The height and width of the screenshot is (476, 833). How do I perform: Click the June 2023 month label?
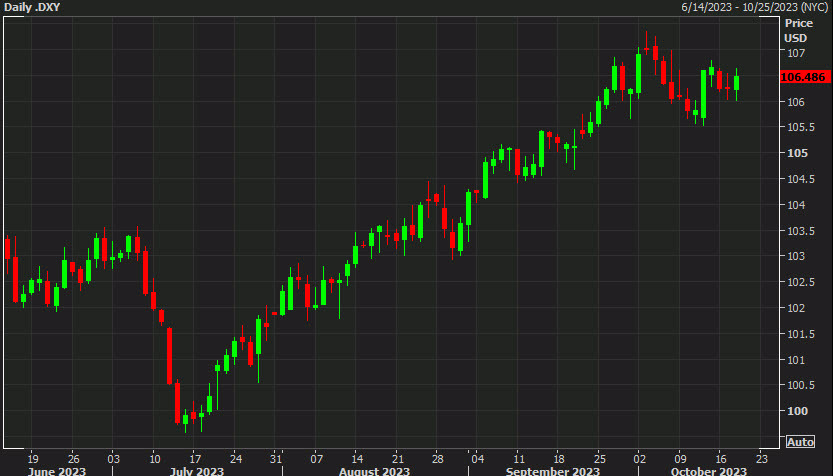coord(56,471)
